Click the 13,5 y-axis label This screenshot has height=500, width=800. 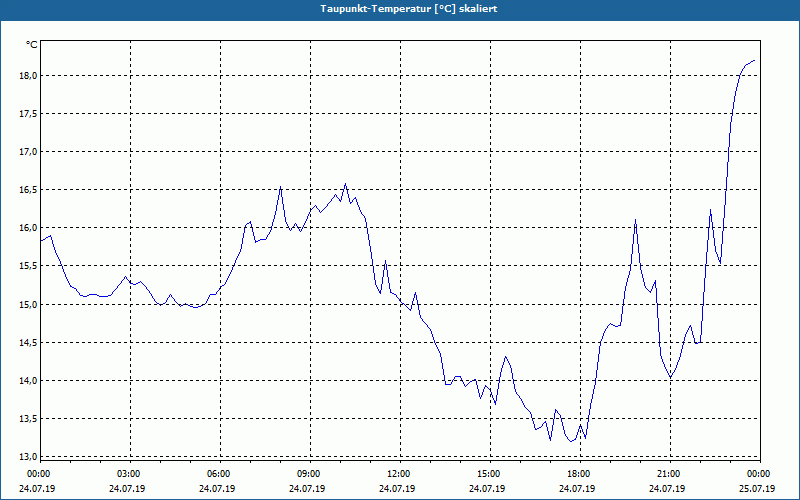[x=29, y=419]
